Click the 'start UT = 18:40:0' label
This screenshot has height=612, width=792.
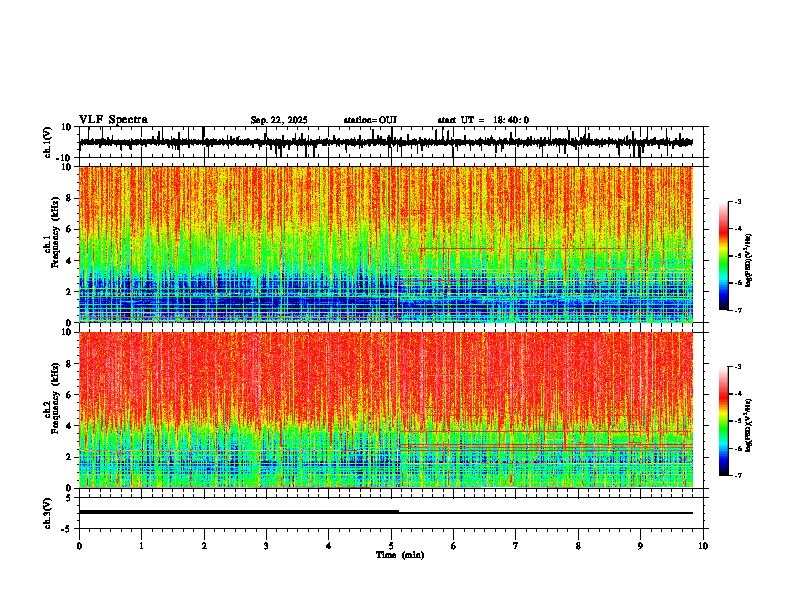click(x=483, y=120)
